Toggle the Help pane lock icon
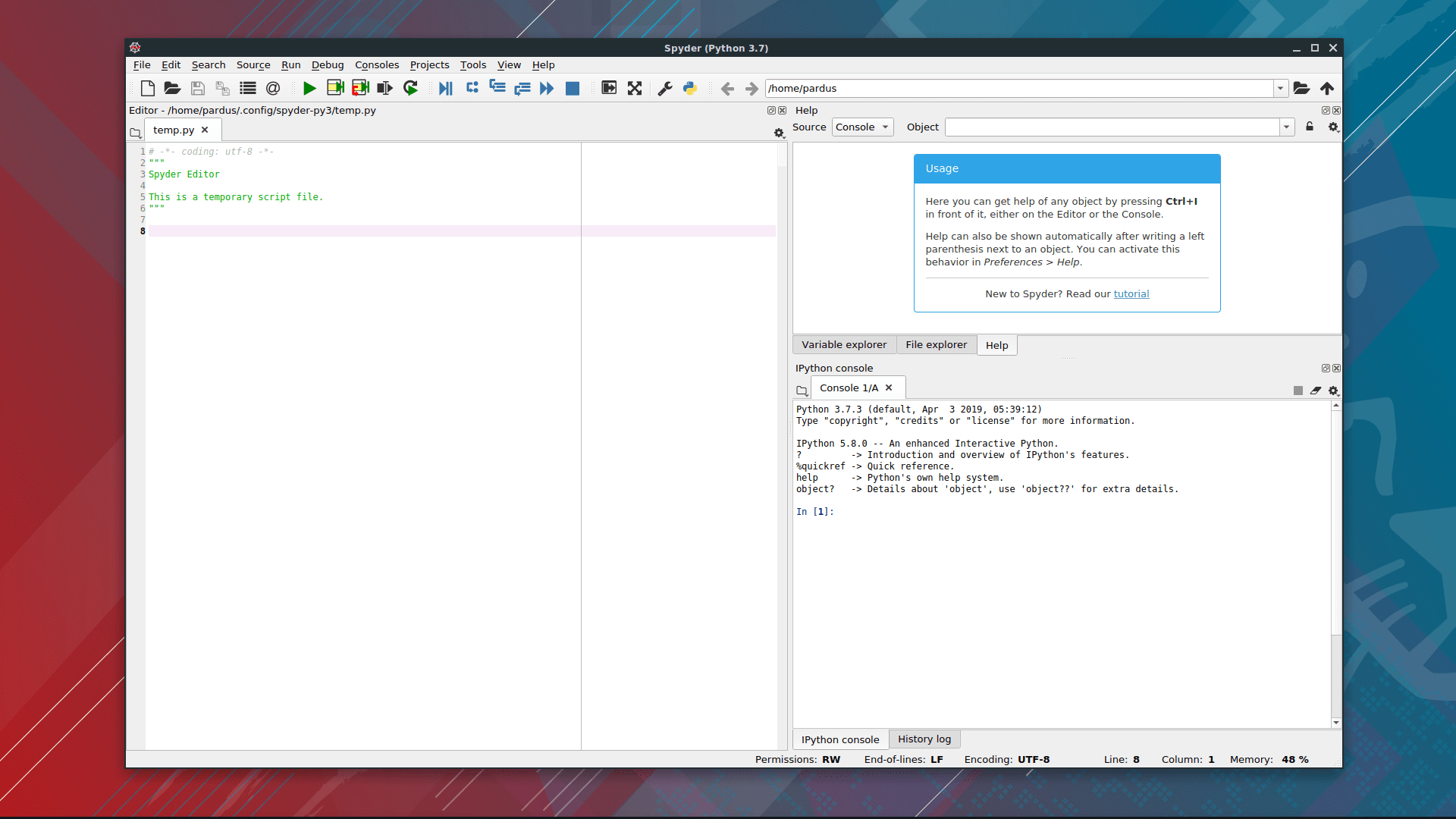Image resolution: width=1456 pixels, height=819 pixels. 1310,127
